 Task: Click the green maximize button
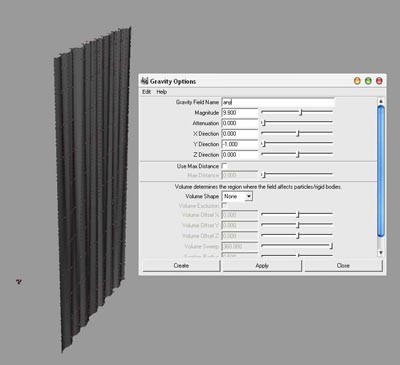[x=368, y=81]
